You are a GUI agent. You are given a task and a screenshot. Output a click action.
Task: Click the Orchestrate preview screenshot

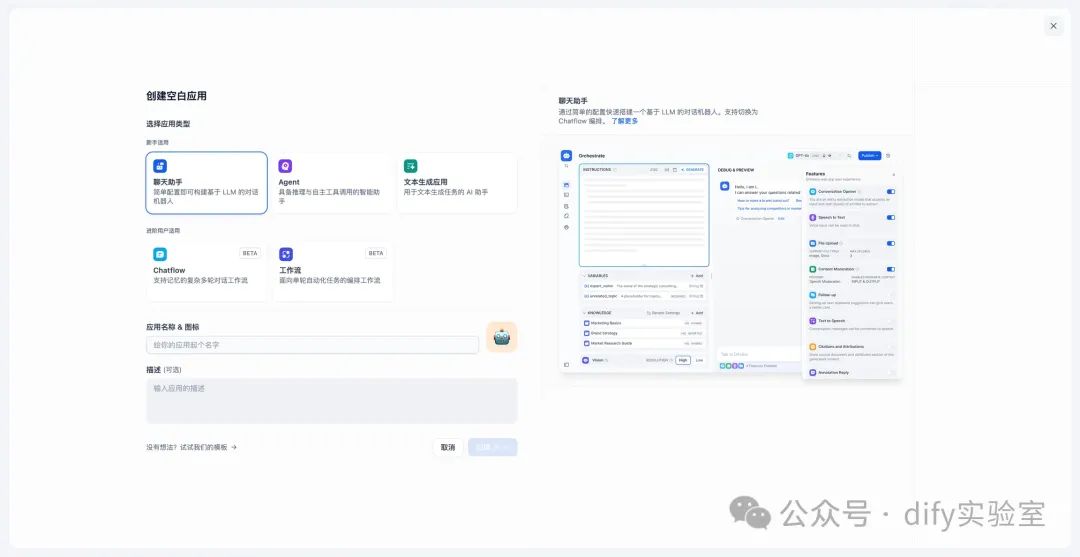731,262
